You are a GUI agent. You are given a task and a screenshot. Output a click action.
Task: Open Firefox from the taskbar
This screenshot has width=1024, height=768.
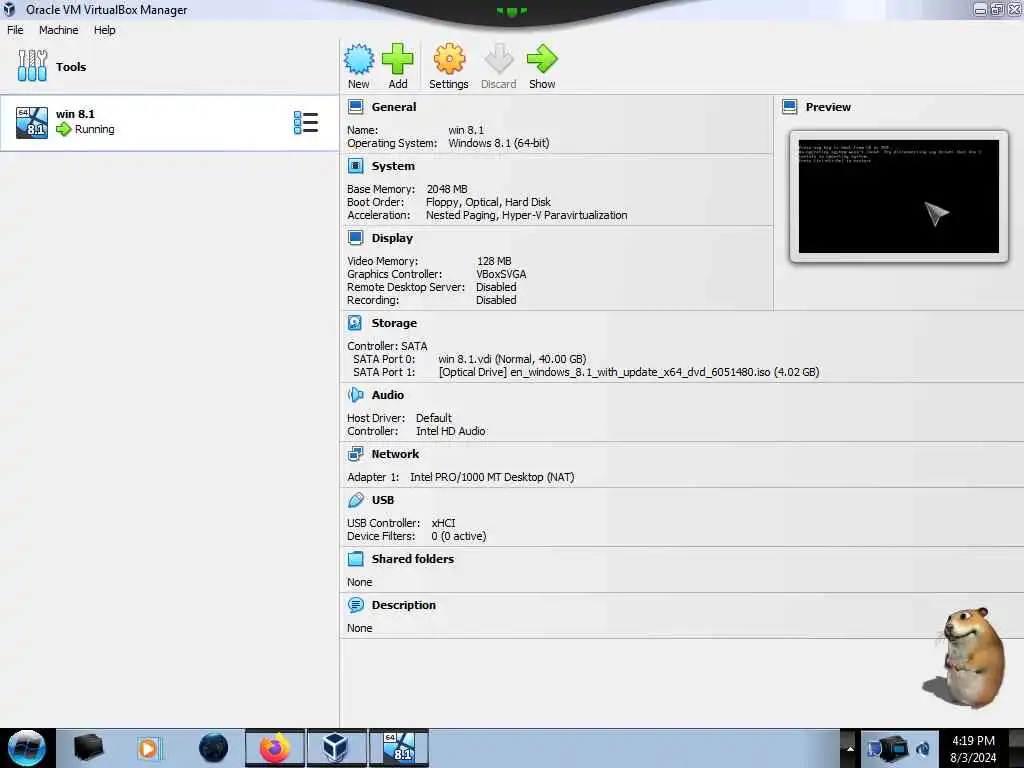[x=275, y=748]
